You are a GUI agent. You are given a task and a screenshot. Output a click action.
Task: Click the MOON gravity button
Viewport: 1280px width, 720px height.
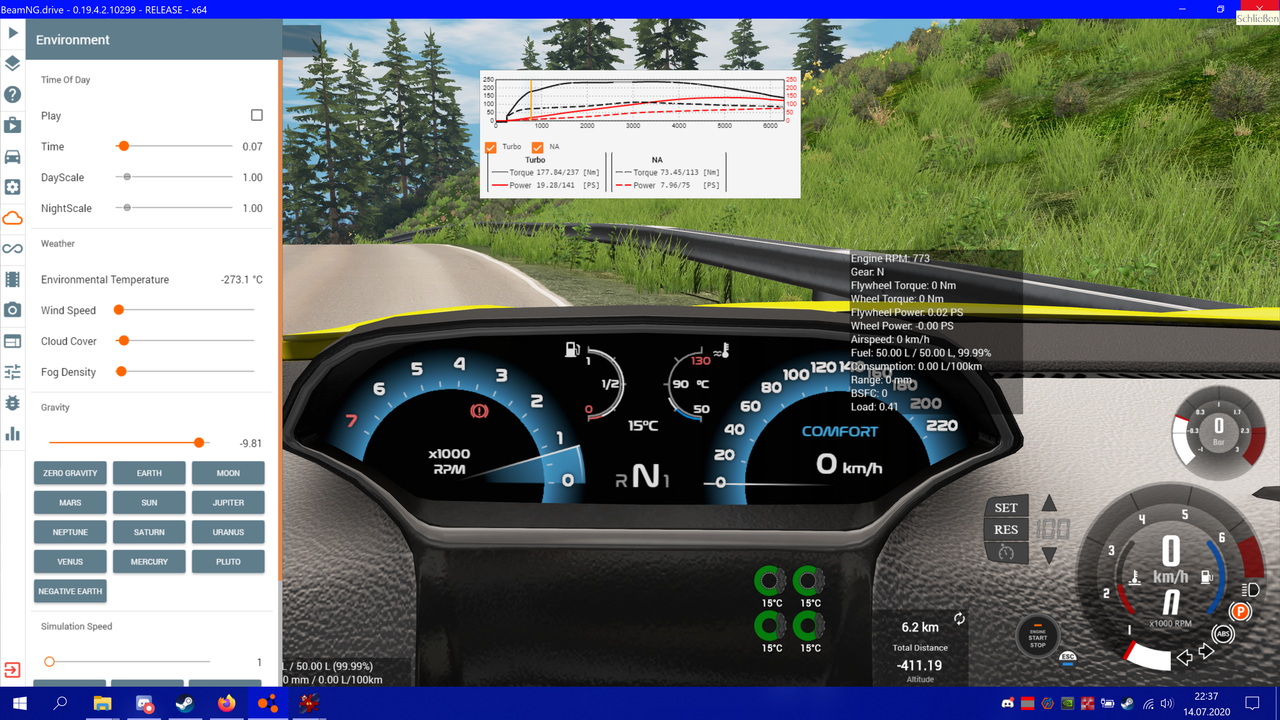[x=228, y=473]
